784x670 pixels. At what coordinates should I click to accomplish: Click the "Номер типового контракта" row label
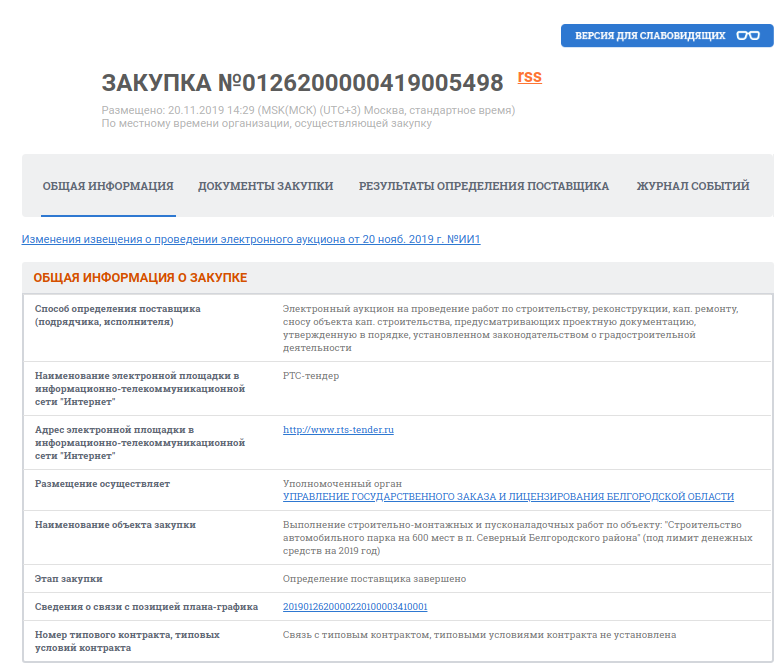pyautogui.click(x=127, y=641)
